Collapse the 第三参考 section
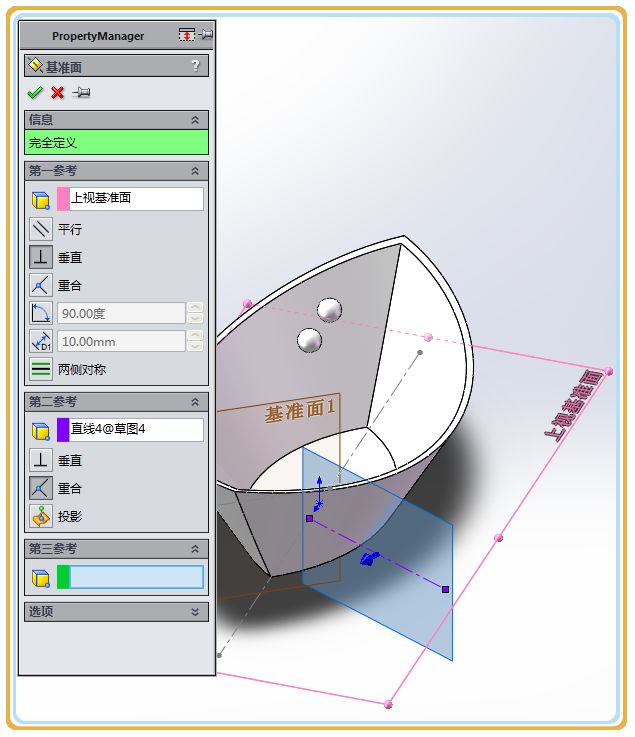This screenshot has width=635, height=737. coord(195,549)
